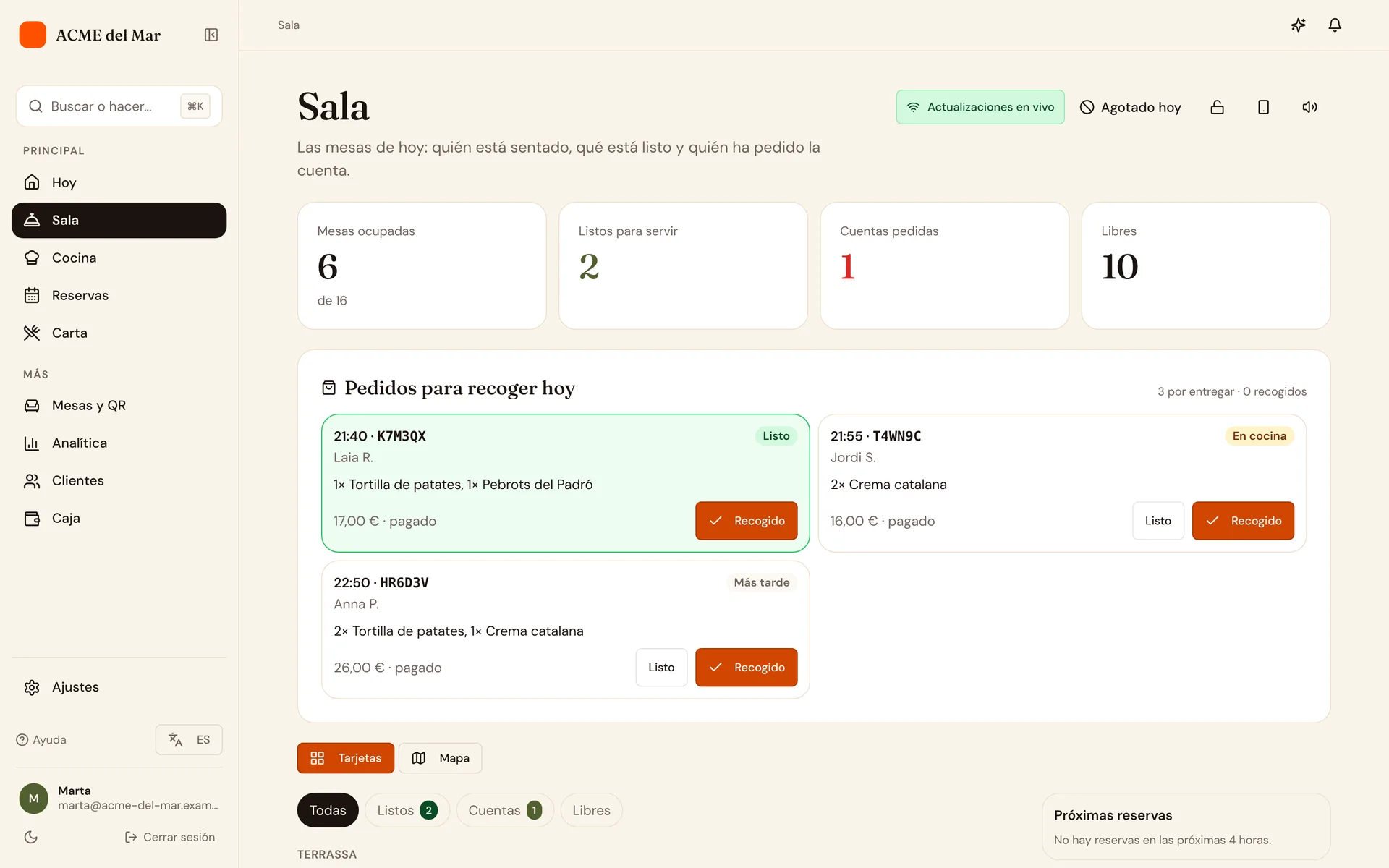Filter by Cuentas tables
The width and height of the screenshot is (1389, 868).
point(505,810)
